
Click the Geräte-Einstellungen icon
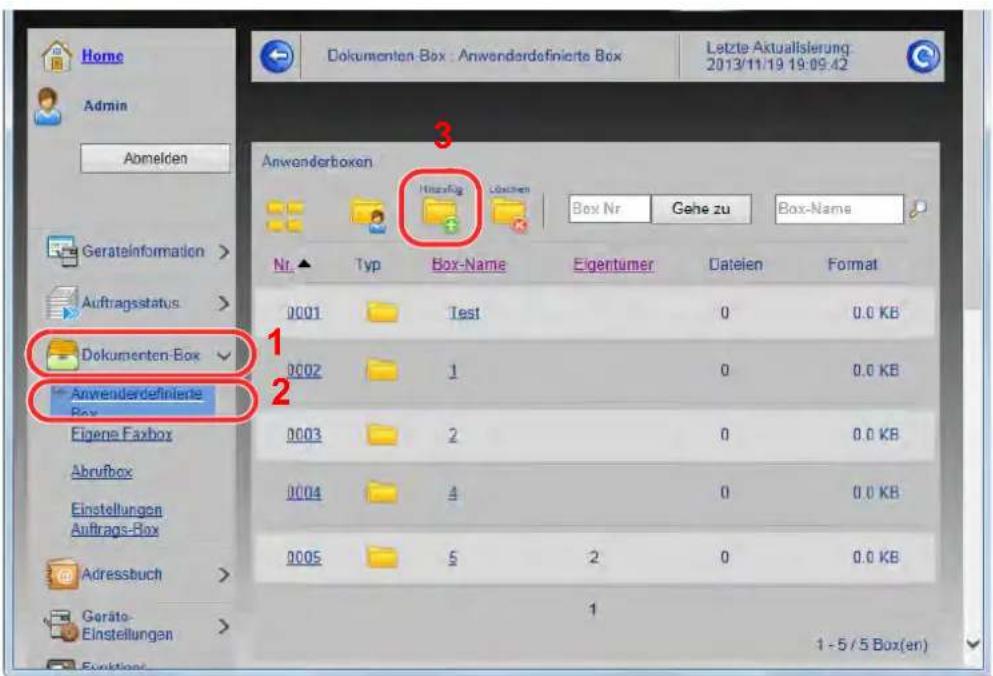(61, 626)
